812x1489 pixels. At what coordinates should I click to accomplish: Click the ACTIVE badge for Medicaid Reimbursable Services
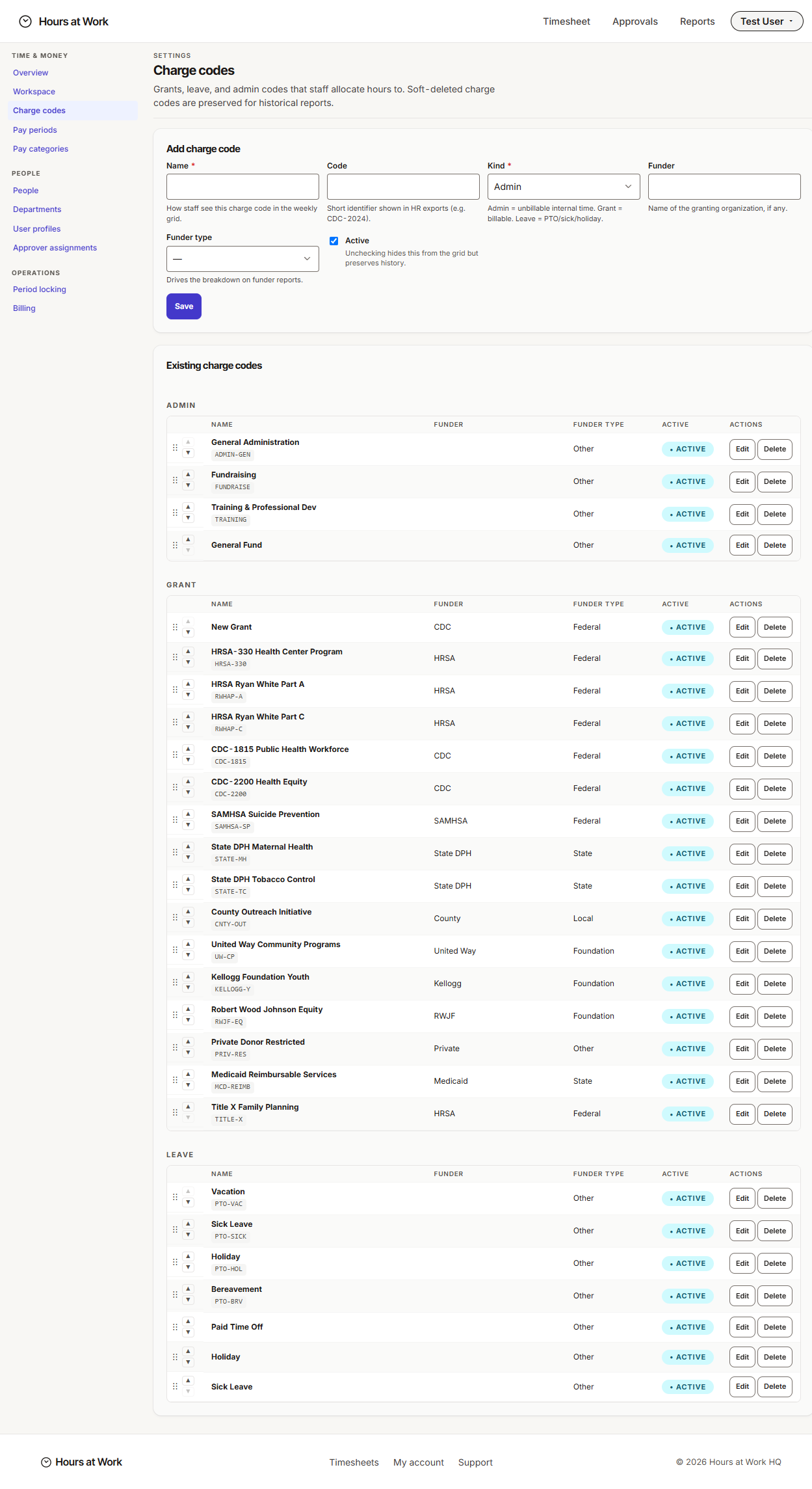pos(688,1082)
